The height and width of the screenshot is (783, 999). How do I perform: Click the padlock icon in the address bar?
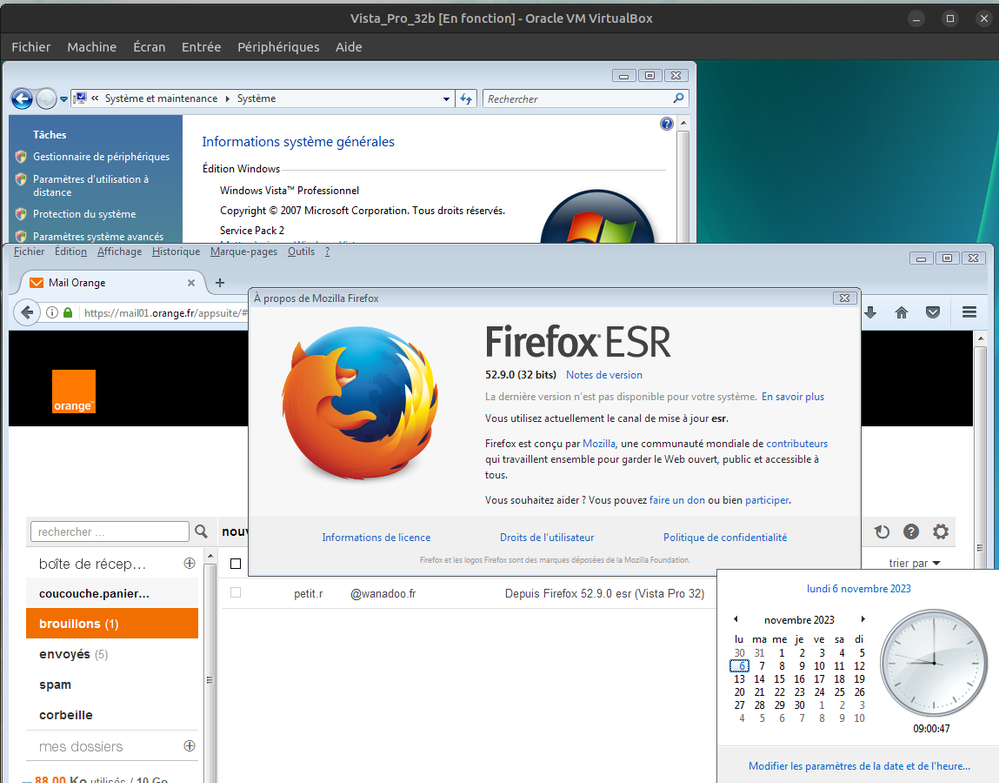click(x=66, y=312)
